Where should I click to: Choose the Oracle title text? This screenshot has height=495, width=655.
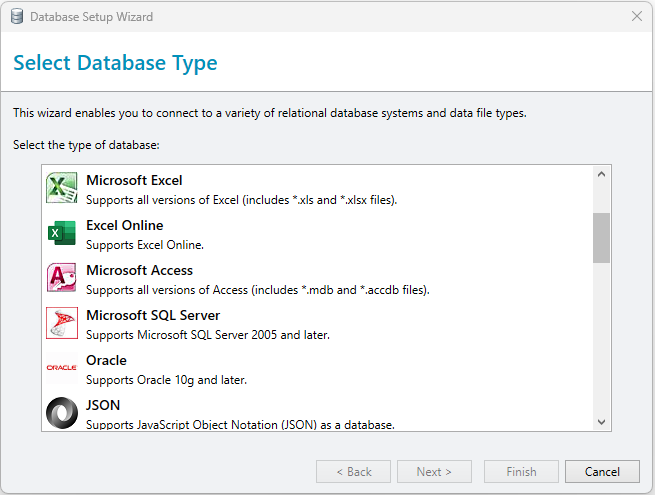click(x=106, y=360)
